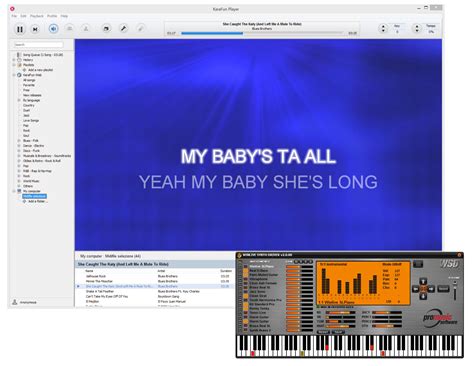Skip to the next song
The image size is (474, 366).
(35, 29)
